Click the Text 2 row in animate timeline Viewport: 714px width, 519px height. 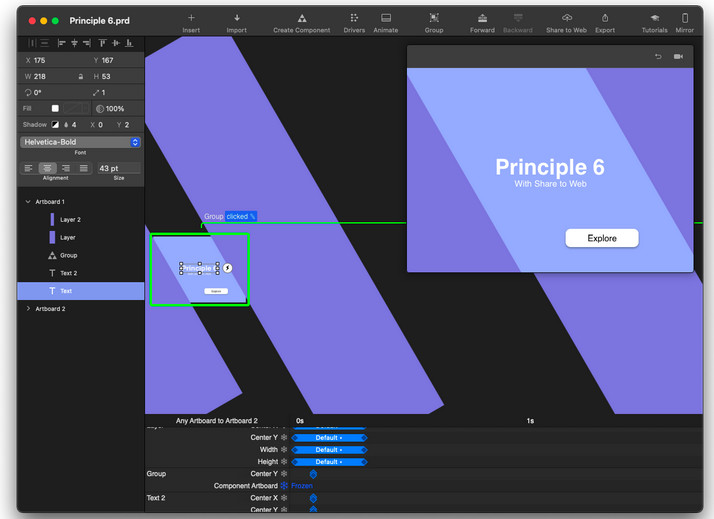[x=156, y=498]
